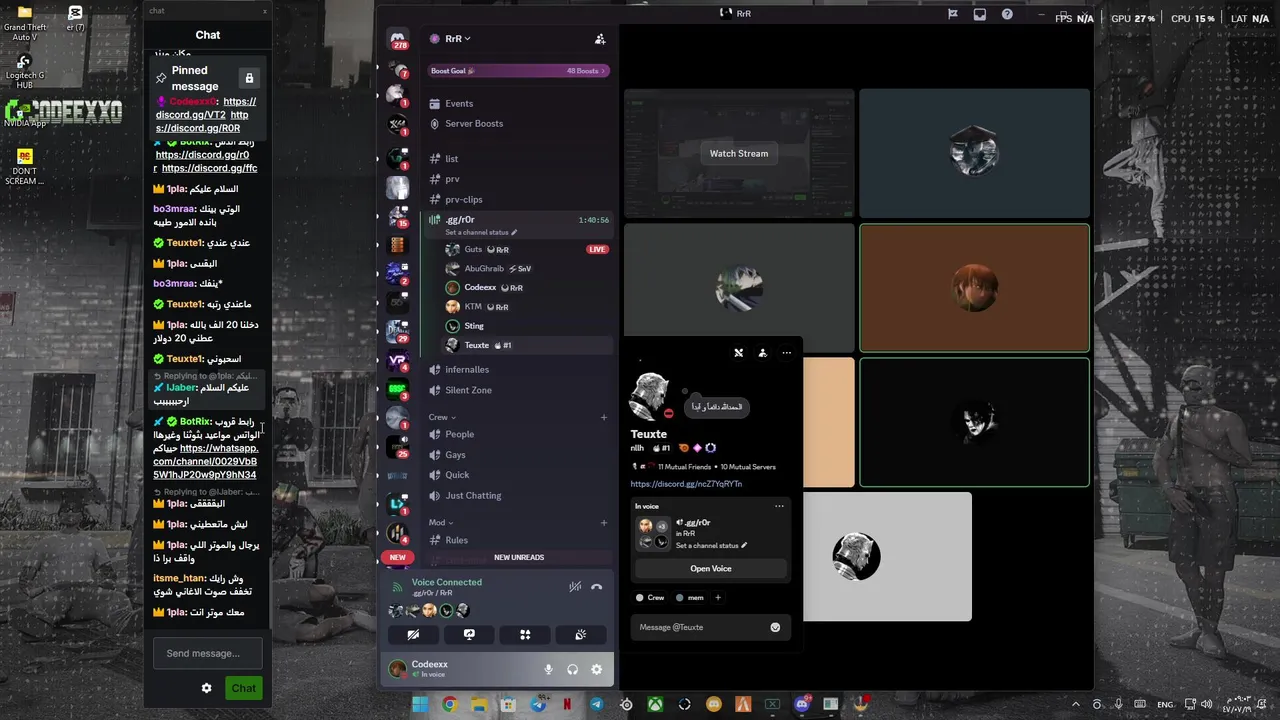
Task: Open Logitech G HUB desktop shortcut
Action: (x=24, y=73)
